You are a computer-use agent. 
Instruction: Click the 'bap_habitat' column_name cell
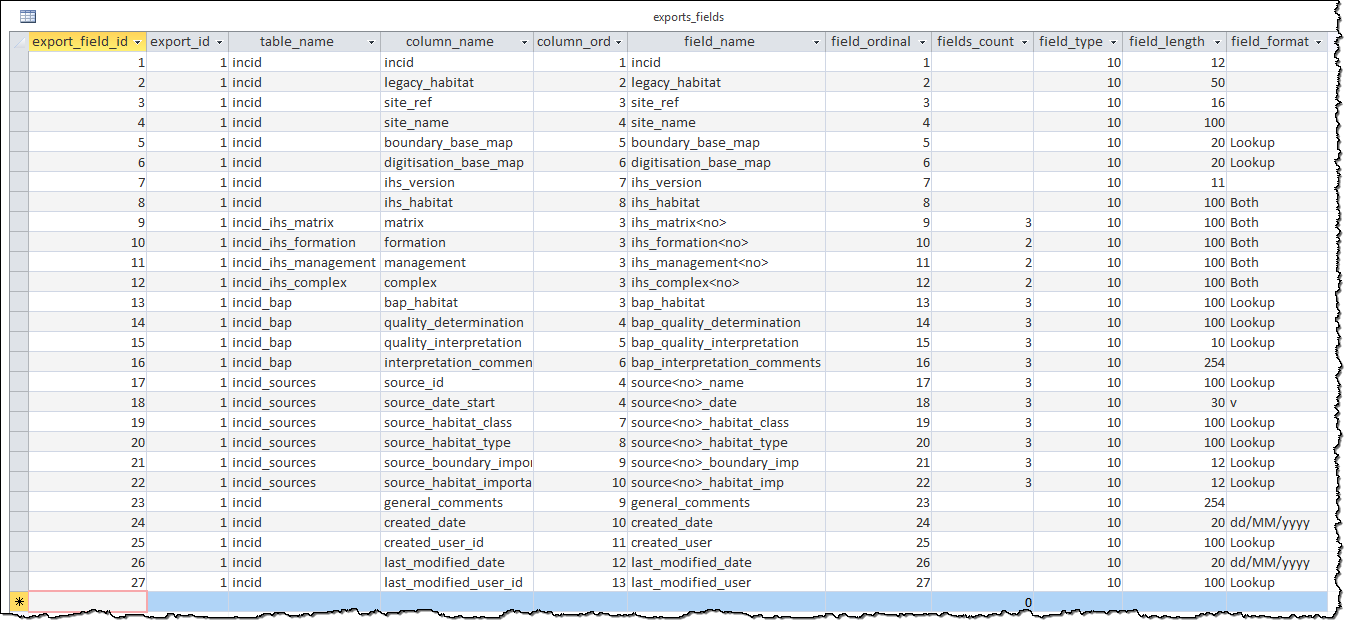(457, 302)
